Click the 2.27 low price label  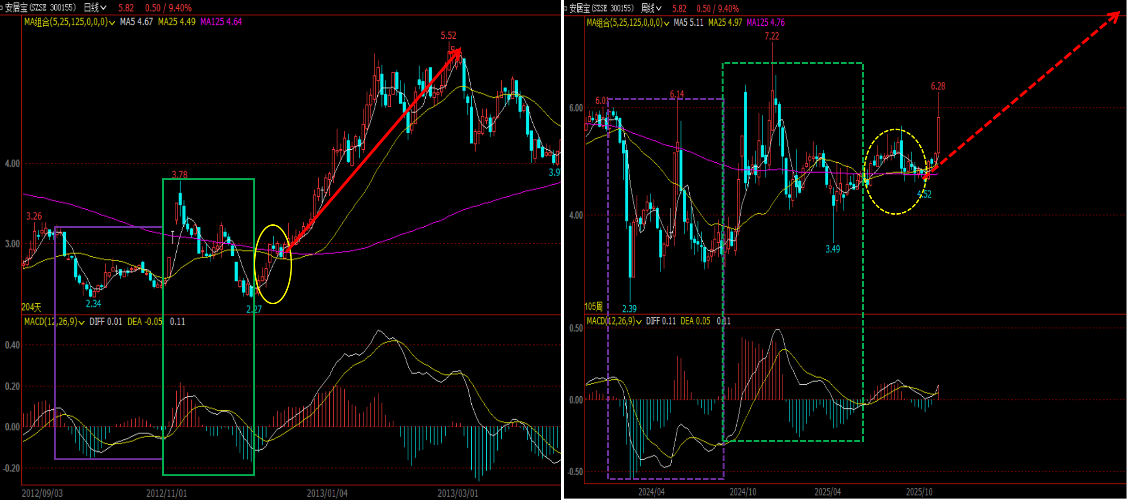254,309
